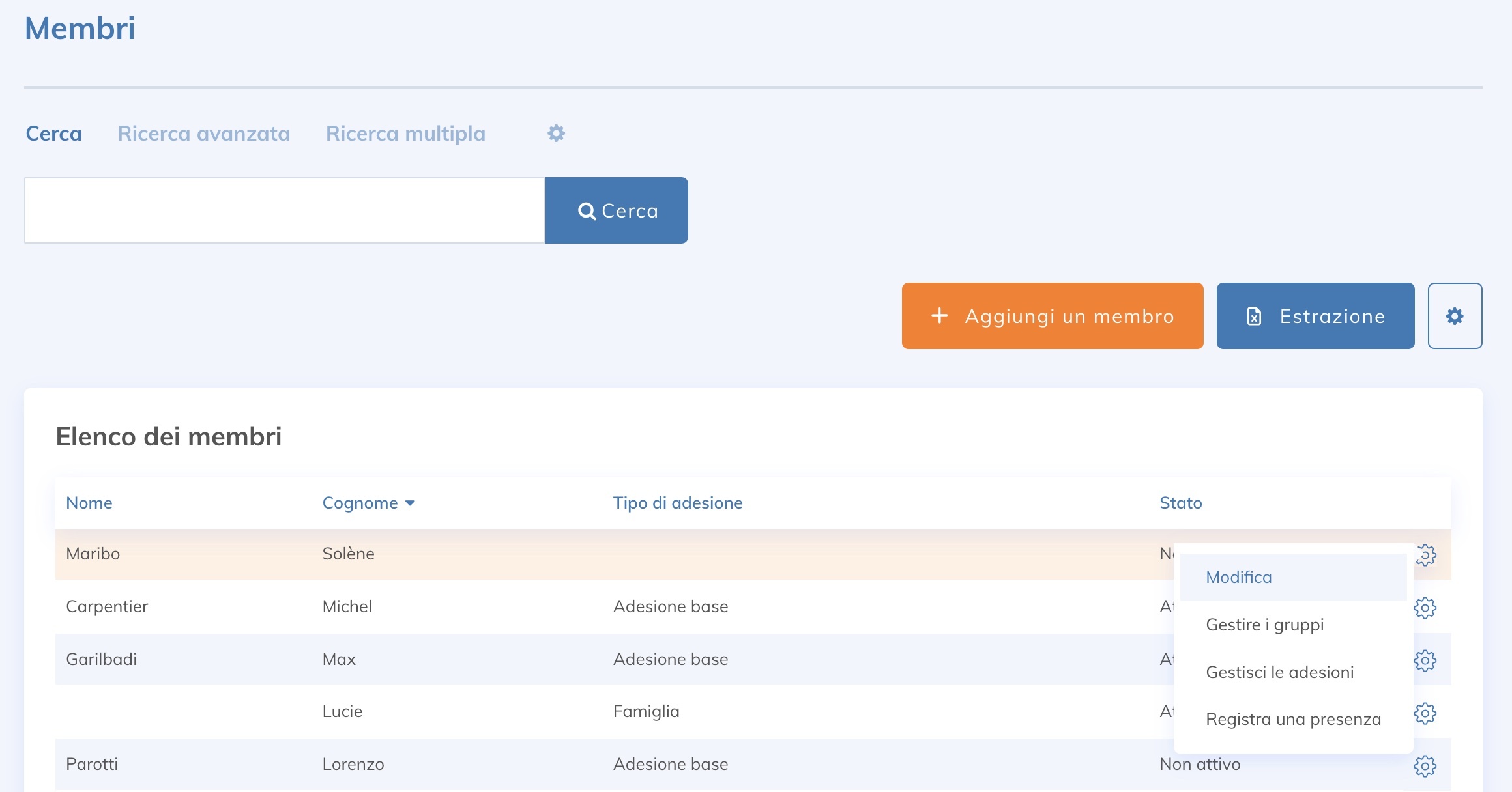Image resolution: width=1512 pixels, height=792 pixels.
Task: Click gear icon in Garilbadi Max row
Action: coord(1425,660)
